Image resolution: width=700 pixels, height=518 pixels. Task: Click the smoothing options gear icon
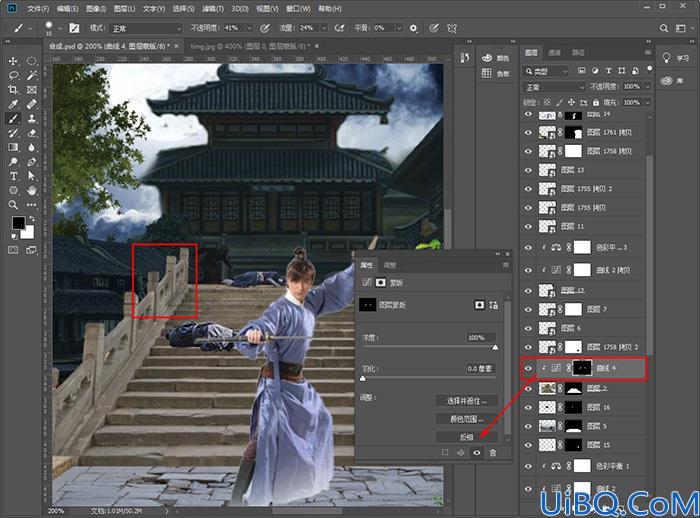(413, 28)
